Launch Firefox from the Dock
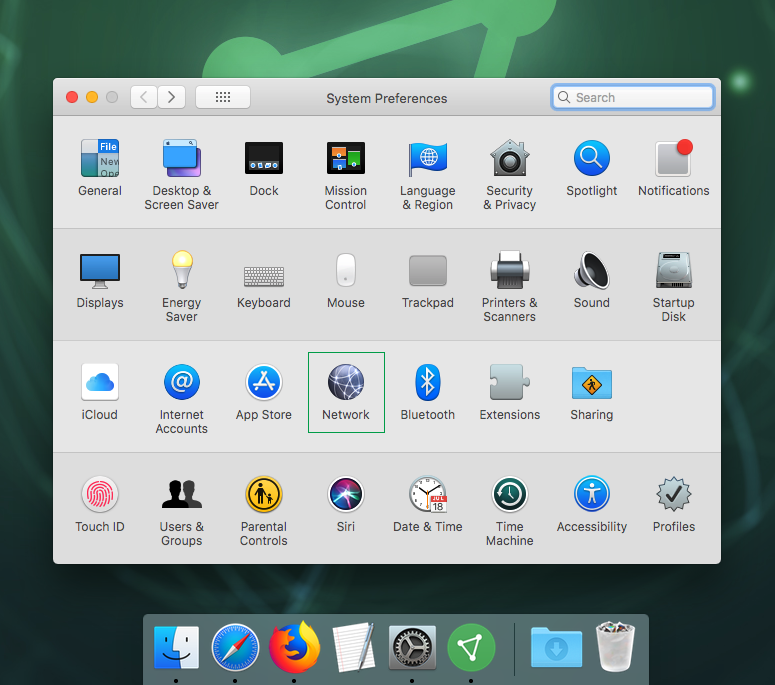The image size is (775, 685). (x=295, y=647)
